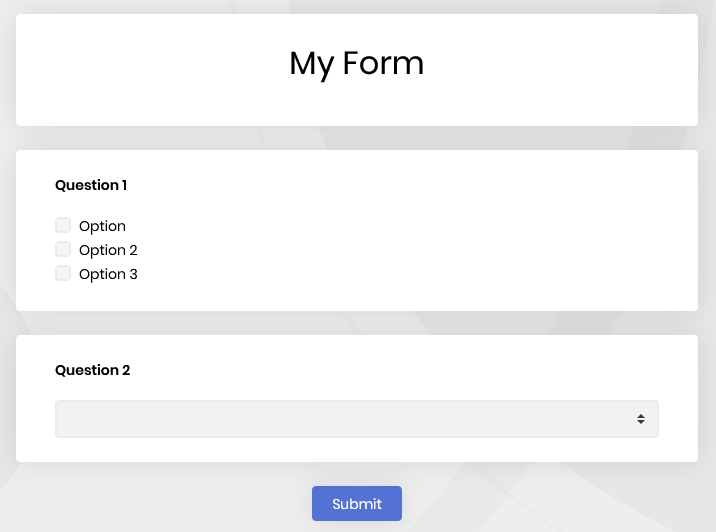
Task: Click the middle of the Question 2 combo box
Action: 356,419
